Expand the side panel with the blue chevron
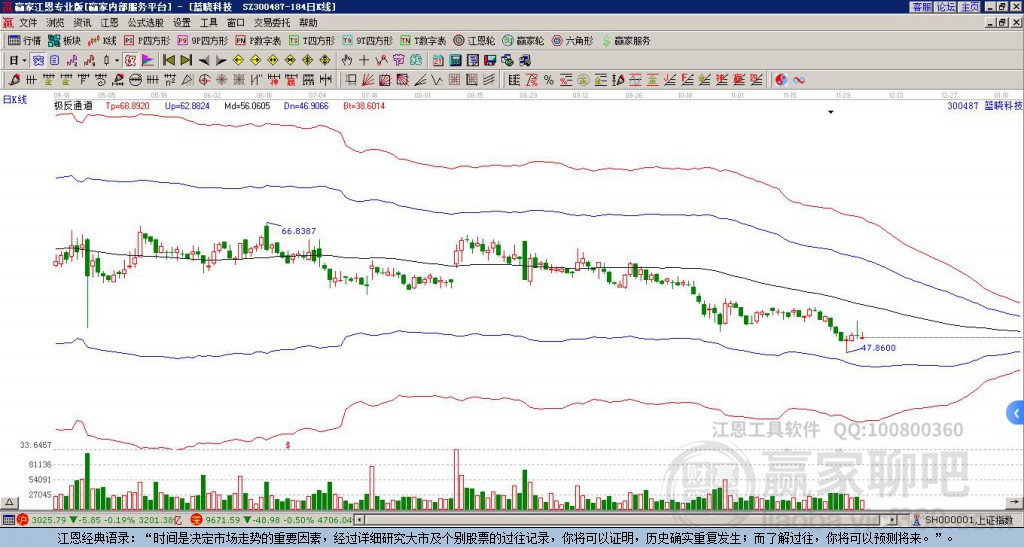This screenshot has width=1024, height=548. [1016, 413]
